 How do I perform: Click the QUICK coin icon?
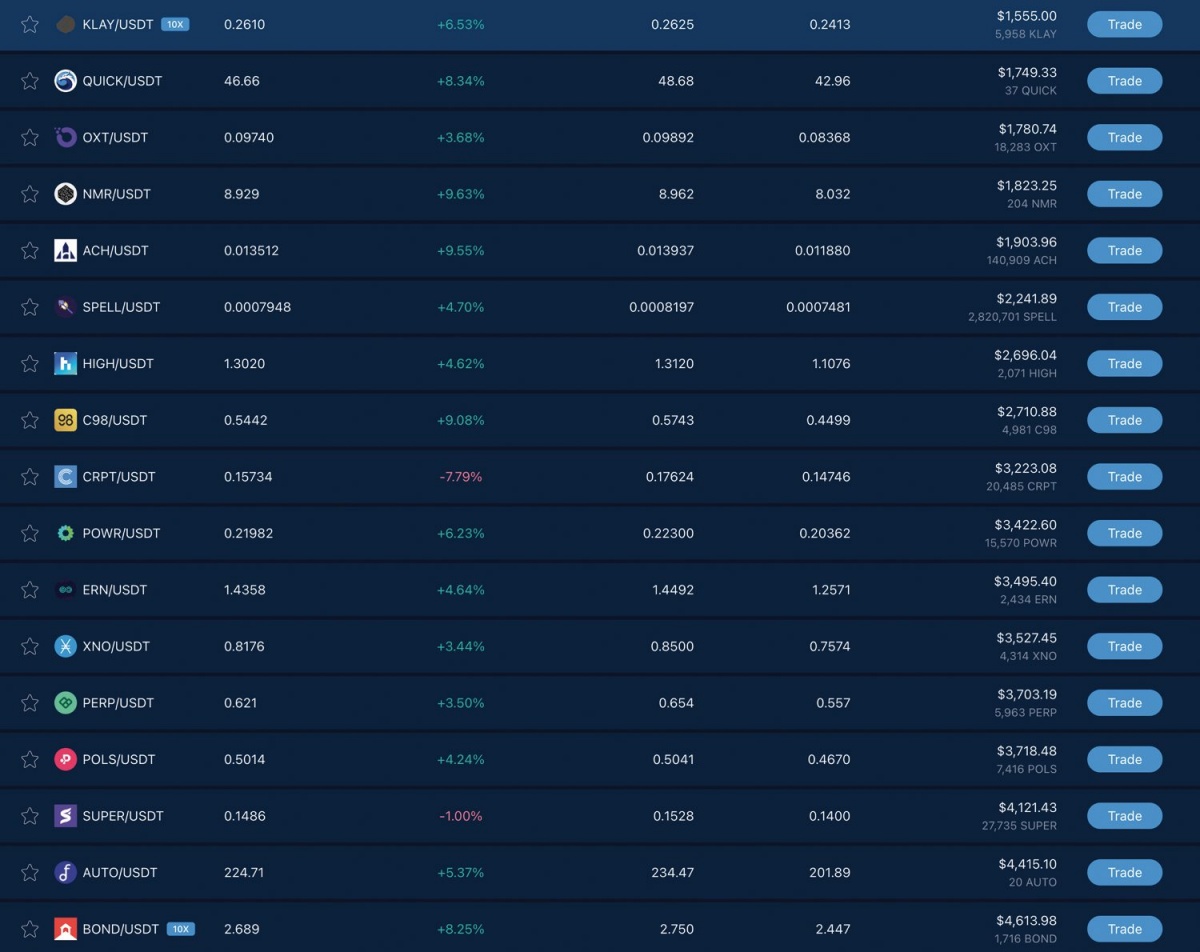(65, 81)
